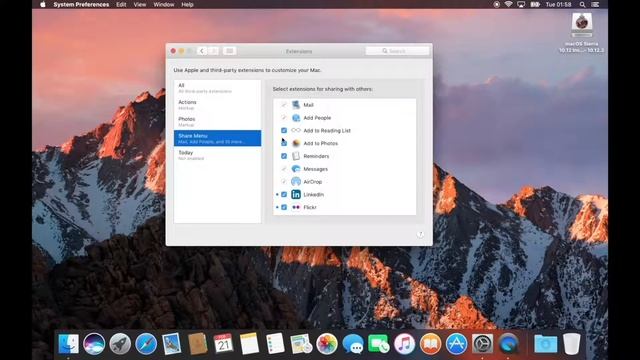This screenshot has height=360, width=640.
Task: Open Calendar icon in the Dock
Action: (223, 343)
